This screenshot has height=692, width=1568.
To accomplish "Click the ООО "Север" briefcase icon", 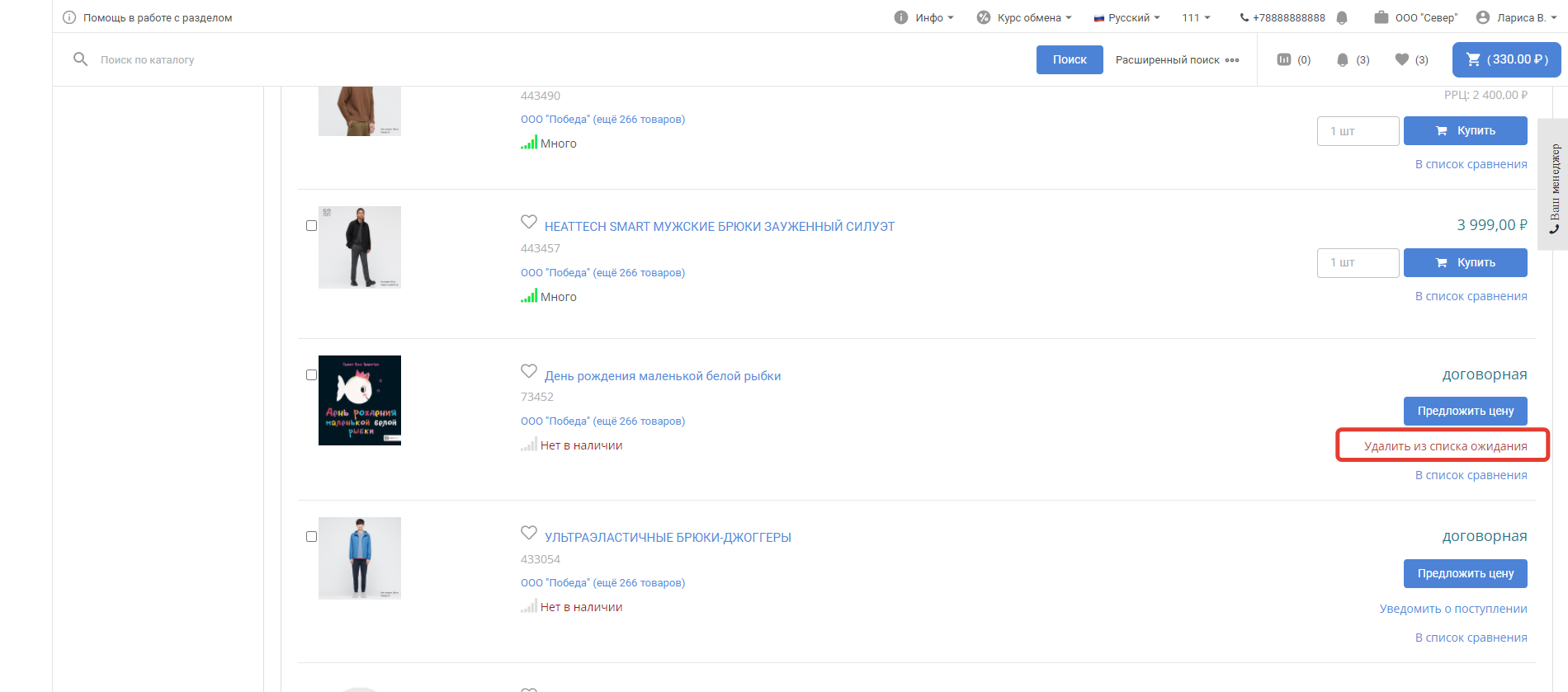I will [1381, 17].
